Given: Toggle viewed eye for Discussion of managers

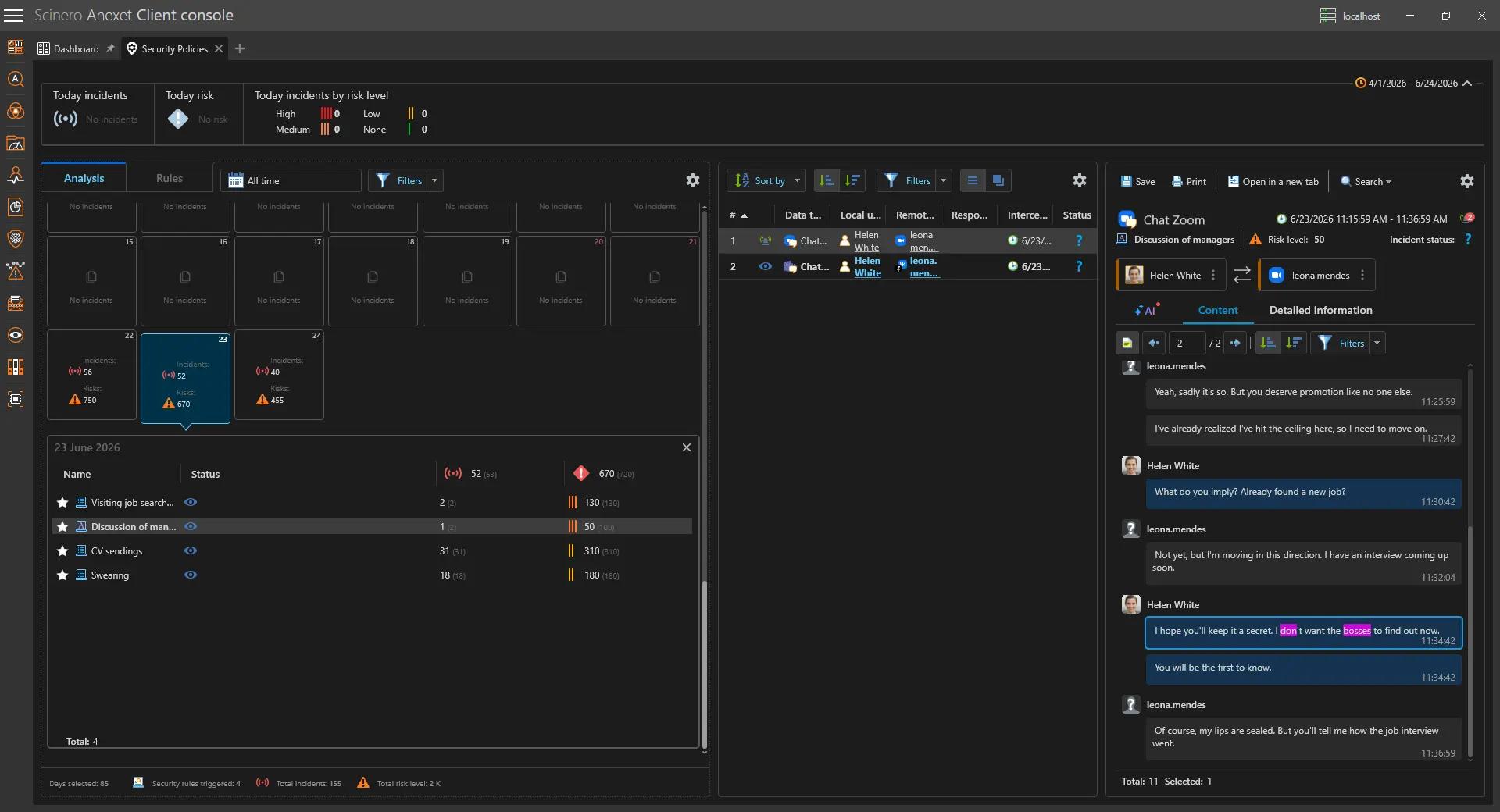Looking at the screenshot, I should (191, 528).
